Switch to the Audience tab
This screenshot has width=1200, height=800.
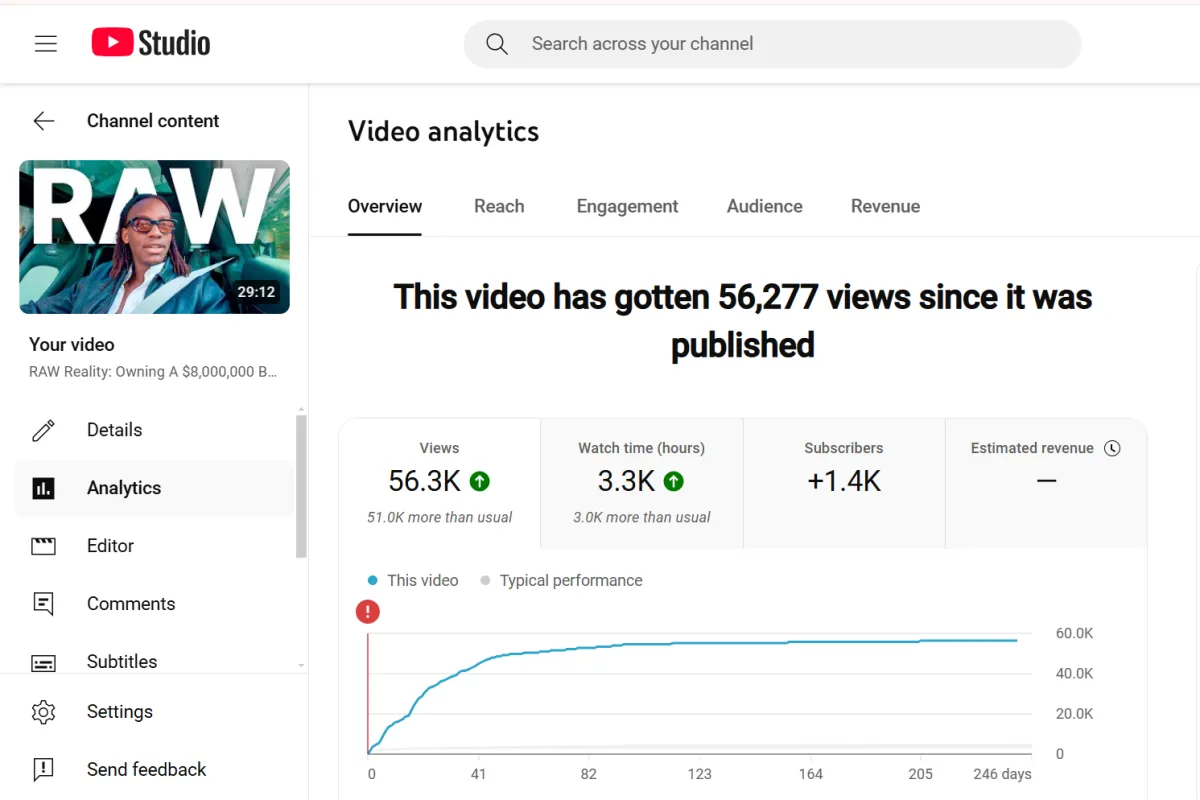click(765, 206)
